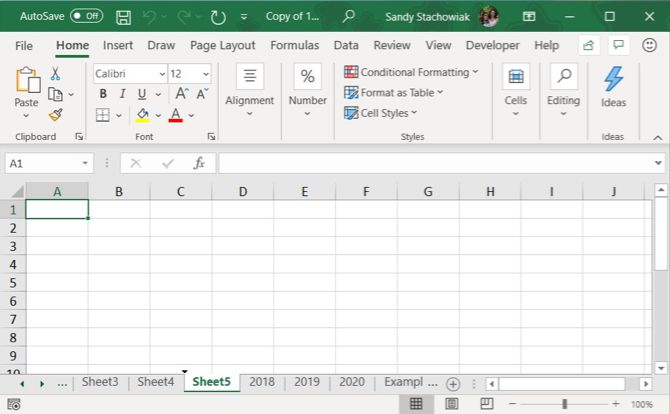Viewport: 670px width, 414px height.
Task: Toggle Bold formatting
Action: pyautogui.click(x=103, y=94)
